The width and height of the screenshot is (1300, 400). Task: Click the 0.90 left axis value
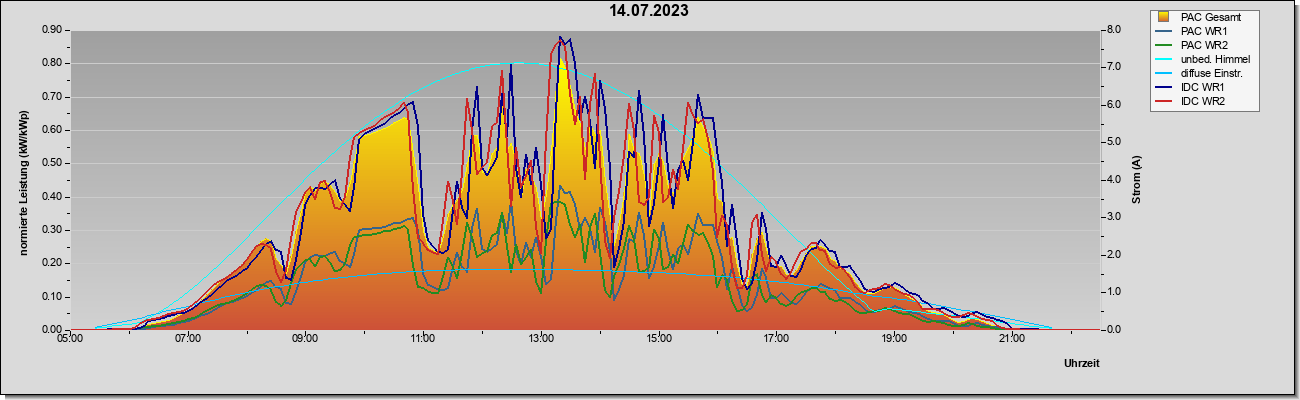pos(51,30)
